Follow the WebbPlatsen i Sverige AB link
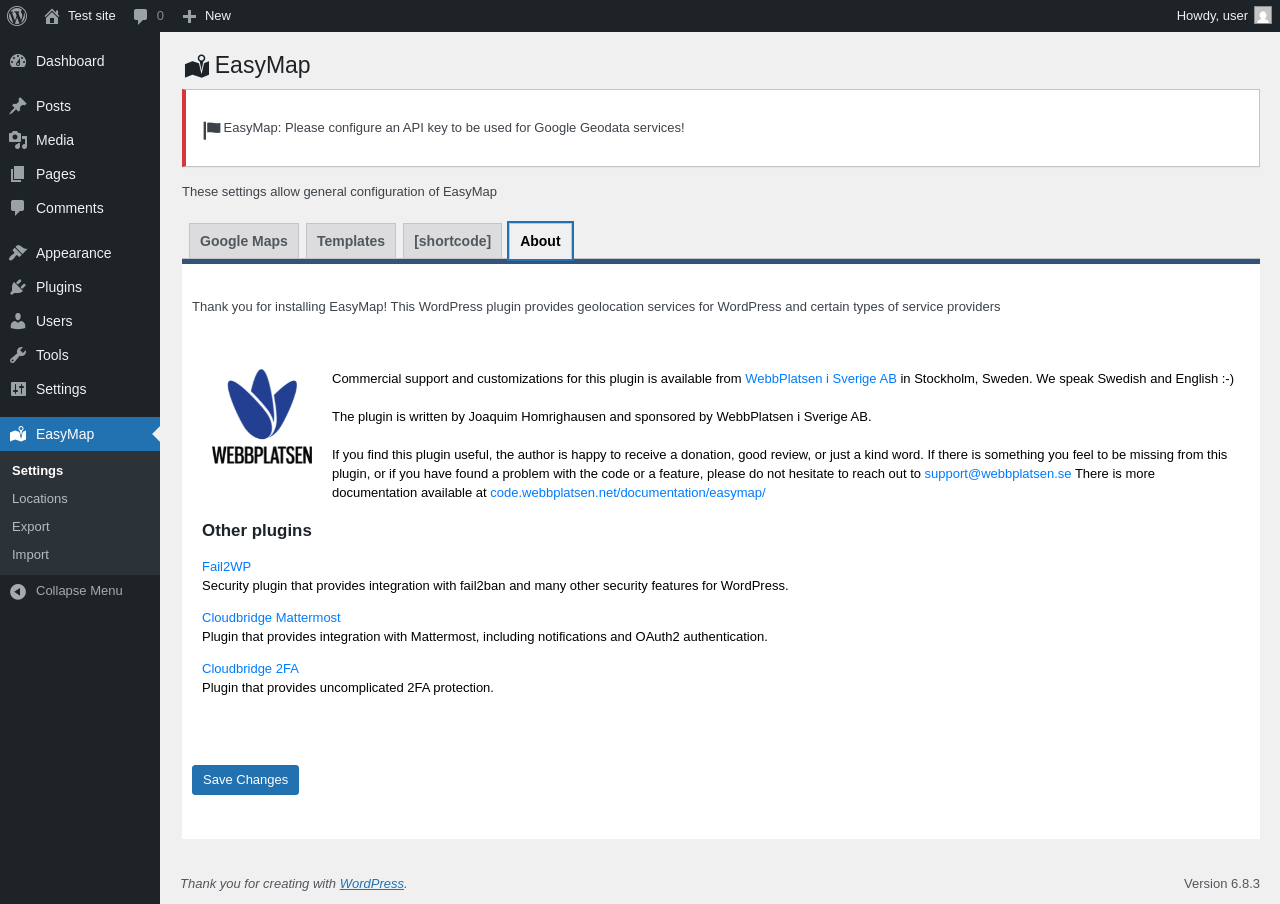1280x904 pixels. pyautogui.click(x=821, y=378)
